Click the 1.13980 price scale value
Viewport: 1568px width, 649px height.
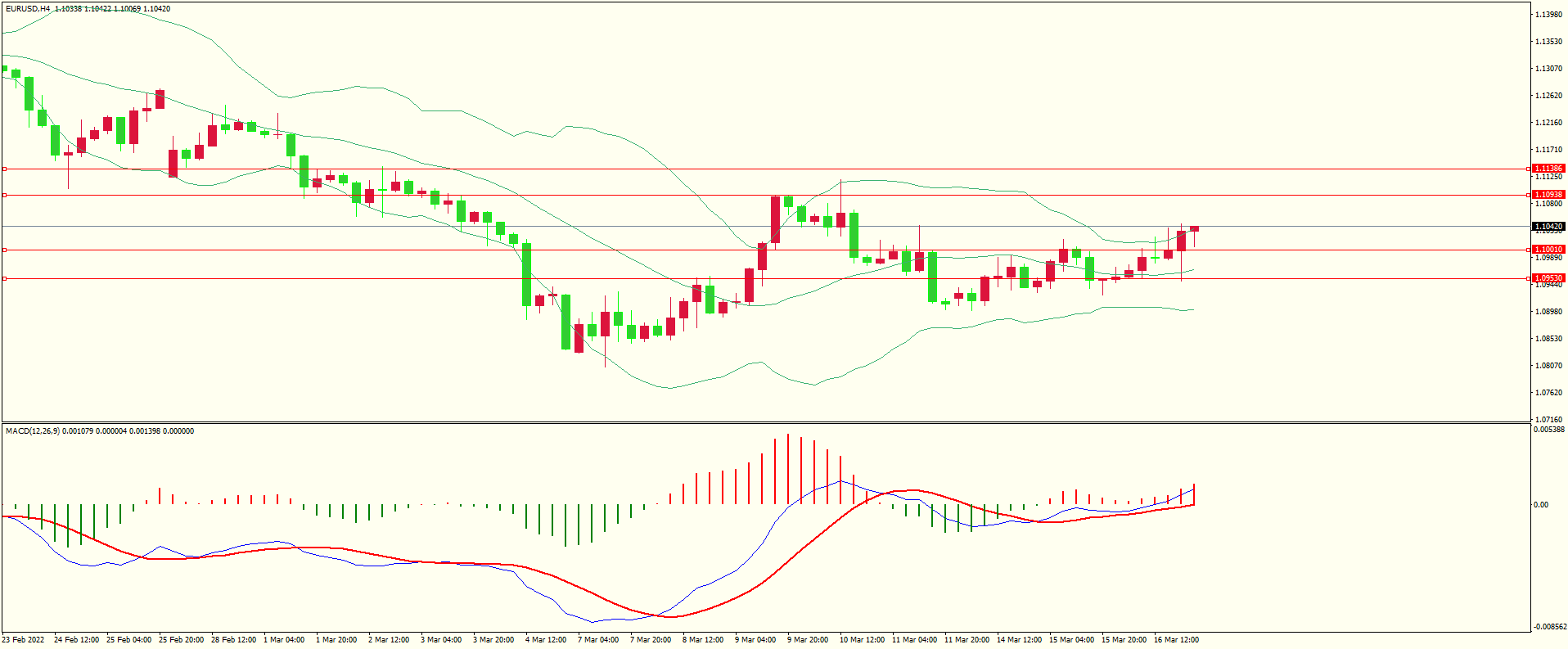pos(1548,15)
